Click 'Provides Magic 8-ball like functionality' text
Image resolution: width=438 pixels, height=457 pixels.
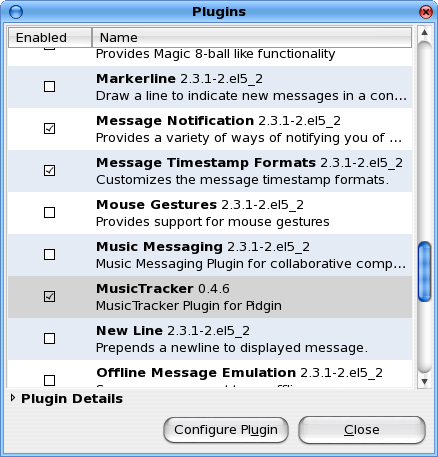pyautogui.click(x=215, y=54)
